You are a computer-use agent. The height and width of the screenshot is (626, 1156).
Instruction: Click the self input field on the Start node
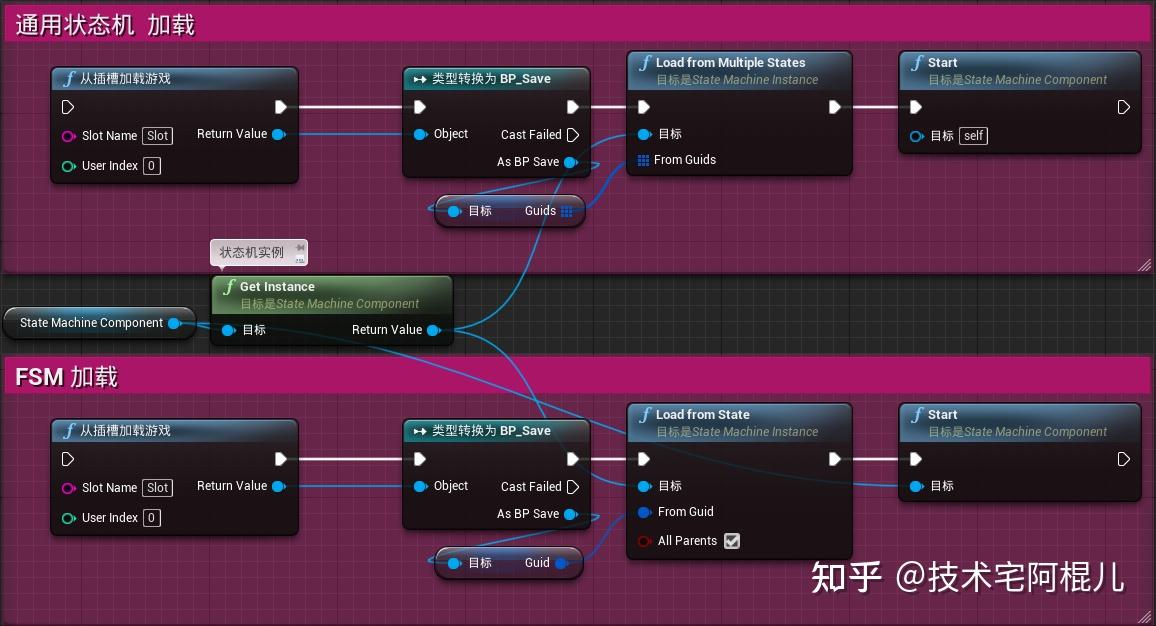coord(973,135)
